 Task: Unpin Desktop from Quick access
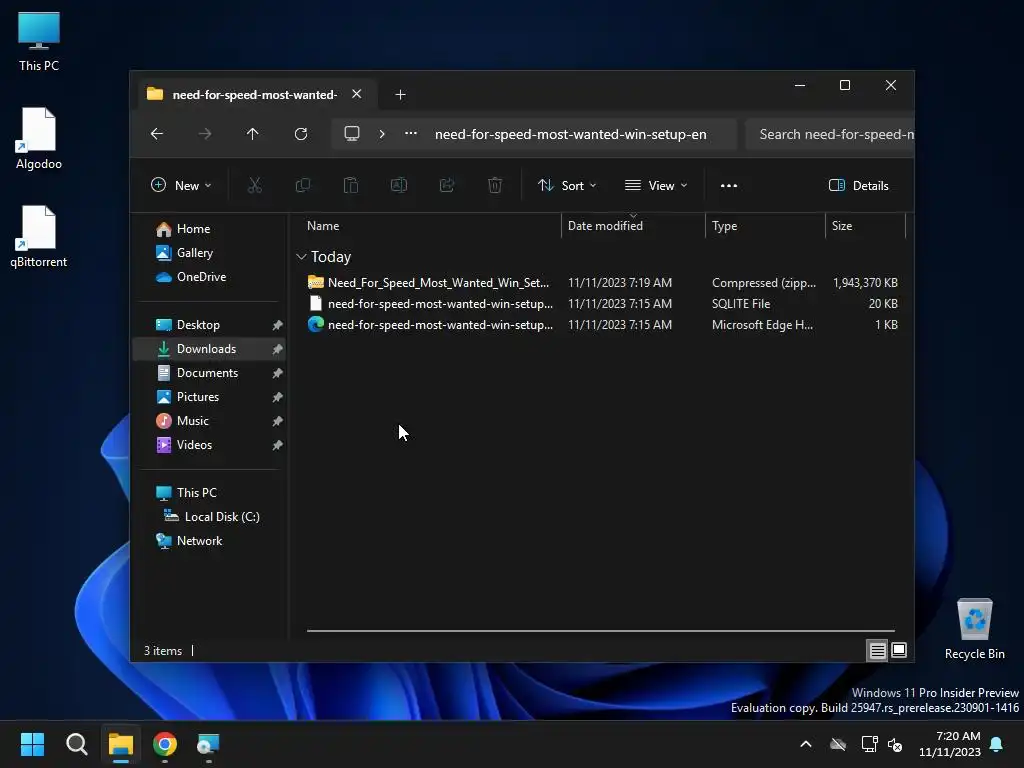tap(278, 325)
